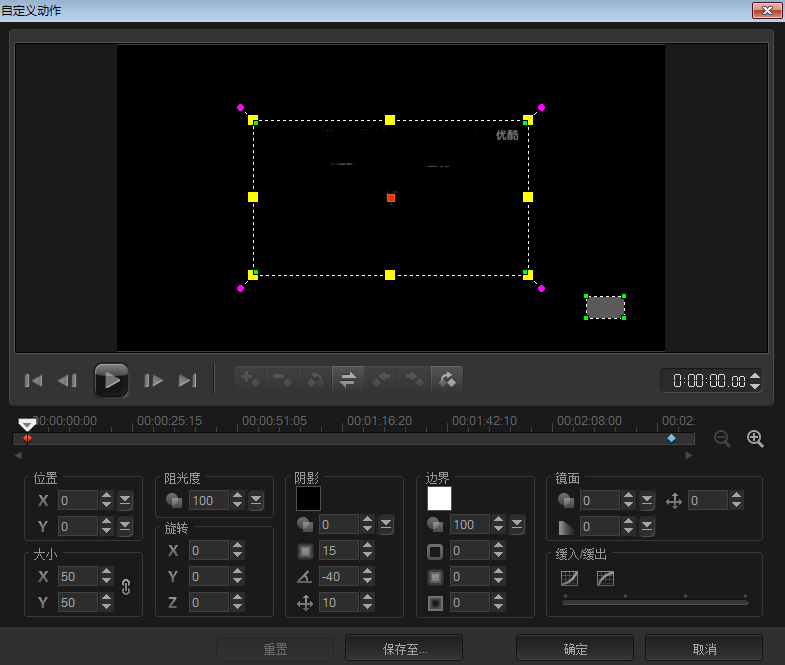Click the Position Y input field

[x=78, y=526]
